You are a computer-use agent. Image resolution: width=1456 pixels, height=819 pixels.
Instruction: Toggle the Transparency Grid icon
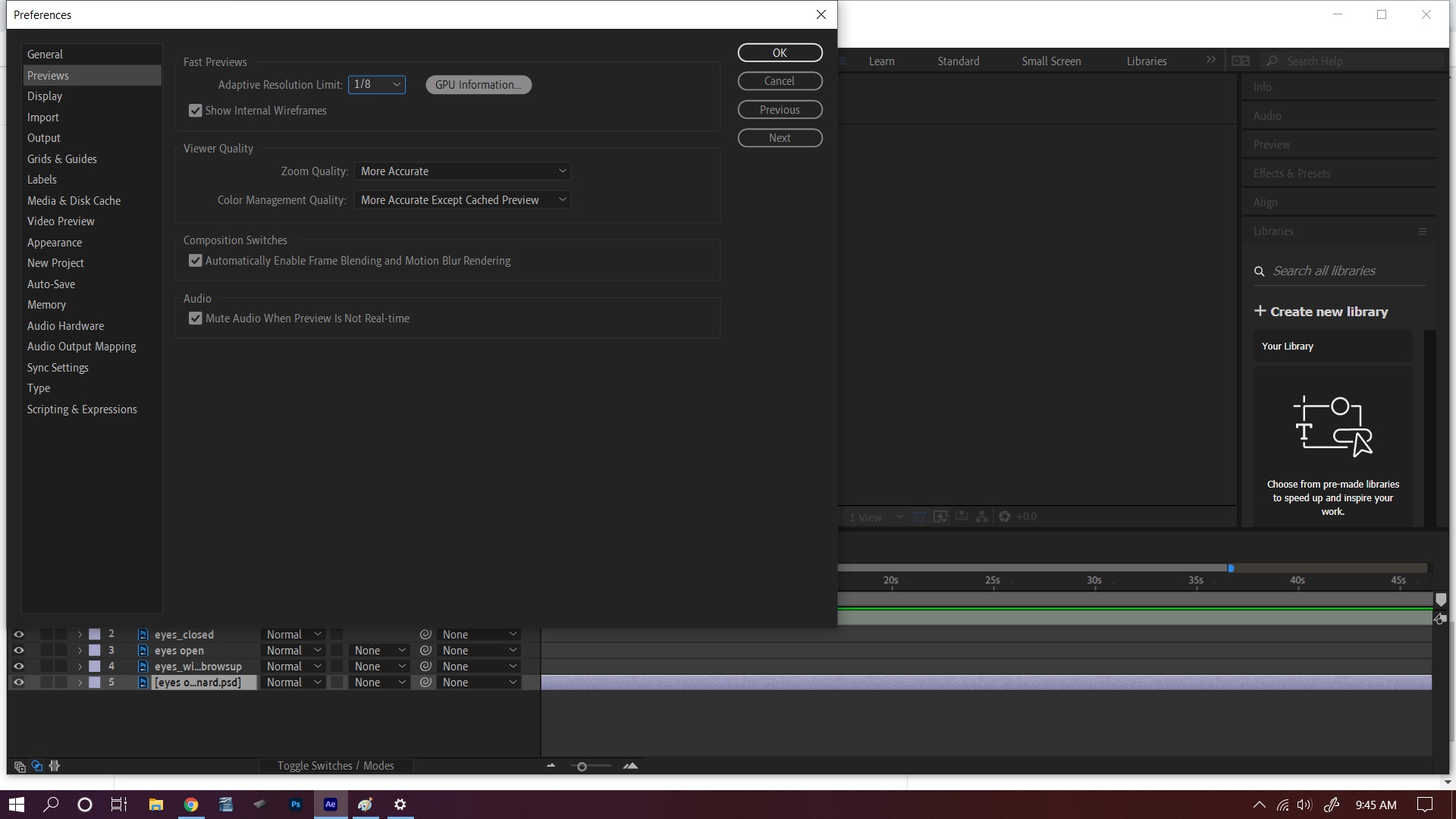coord(919,516)
